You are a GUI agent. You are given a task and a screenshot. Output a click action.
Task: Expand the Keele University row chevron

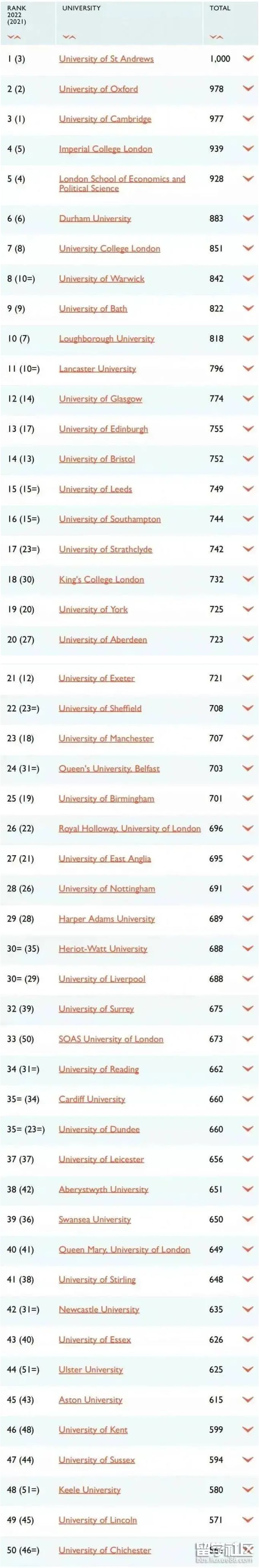[248, 1489]
